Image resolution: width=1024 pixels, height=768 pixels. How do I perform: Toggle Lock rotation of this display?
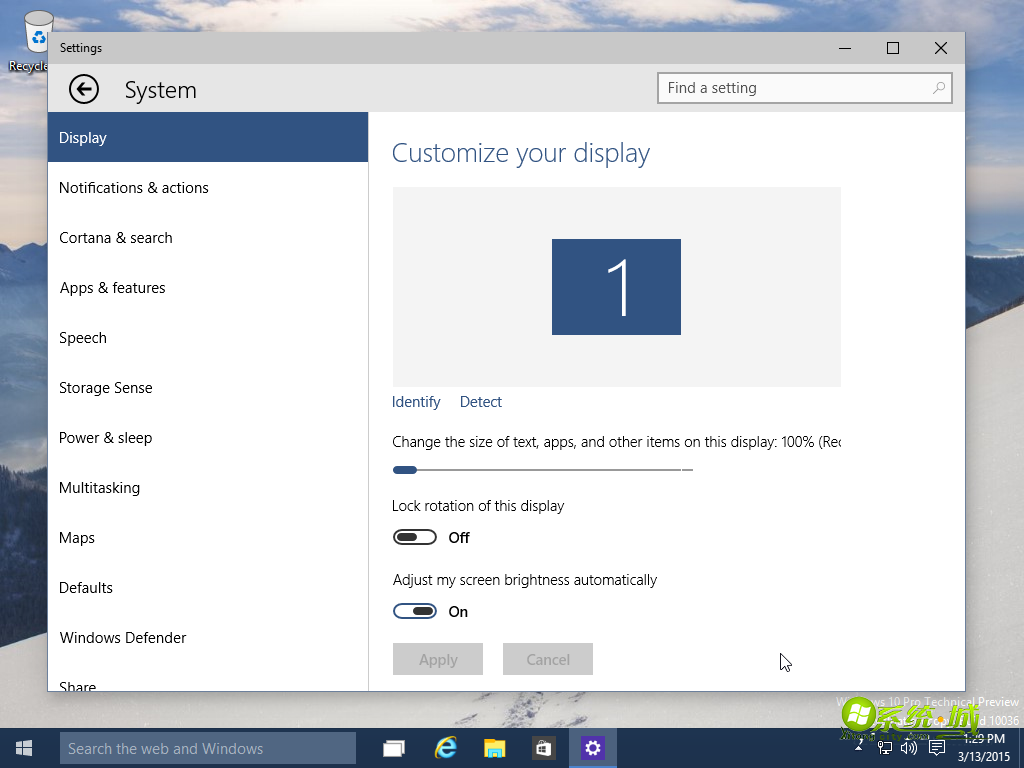click(x=415, y=538)
